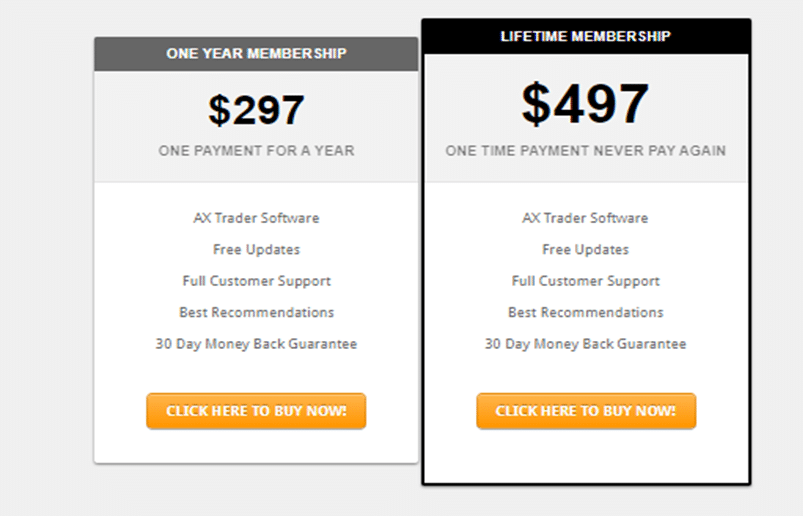Click the dollar sign of the $497 price

[x=536, y=104]
